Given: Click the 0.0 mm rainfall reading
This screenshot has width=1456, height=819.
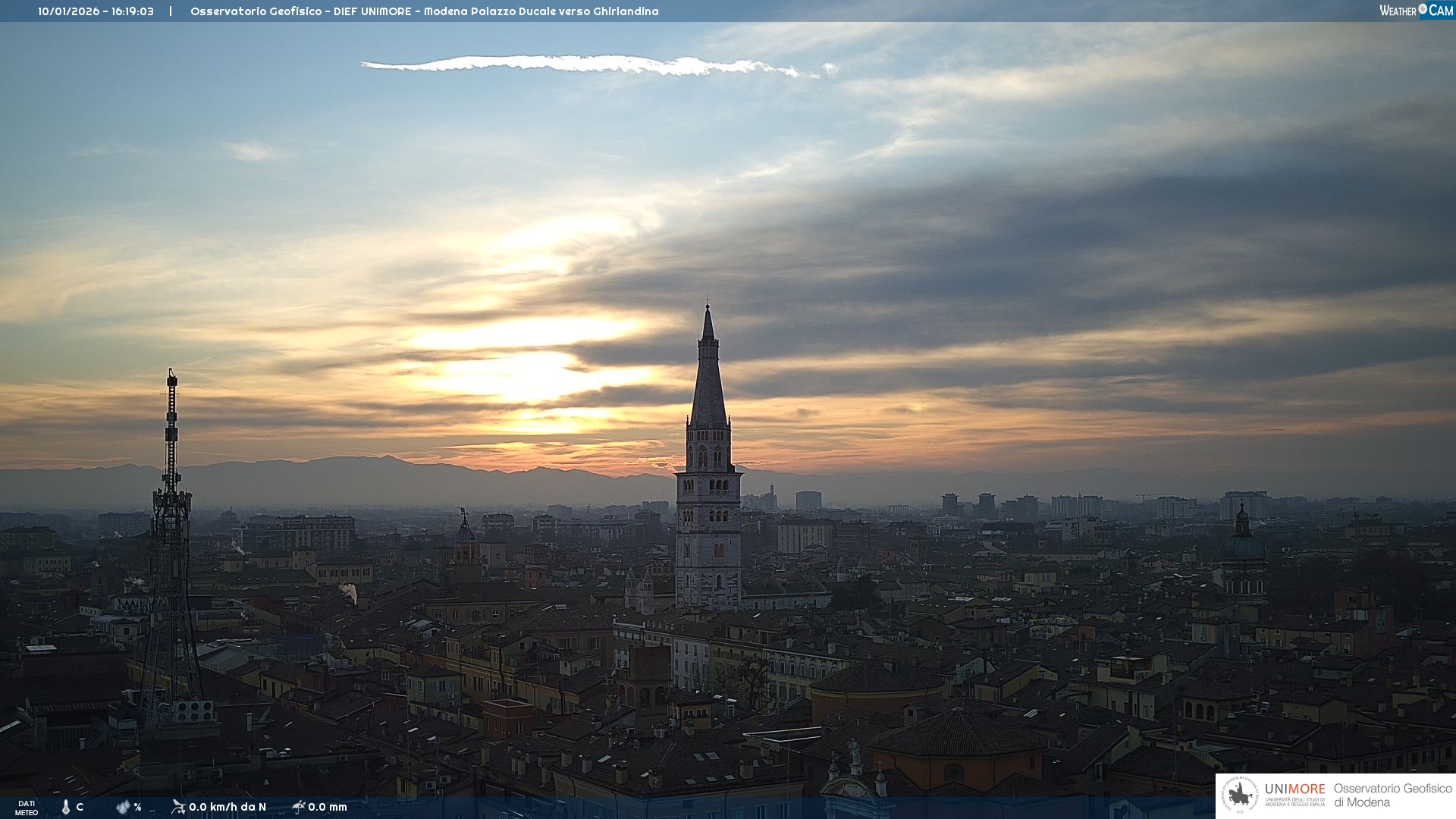Looking at the screenshot, I should pos(328,807).
